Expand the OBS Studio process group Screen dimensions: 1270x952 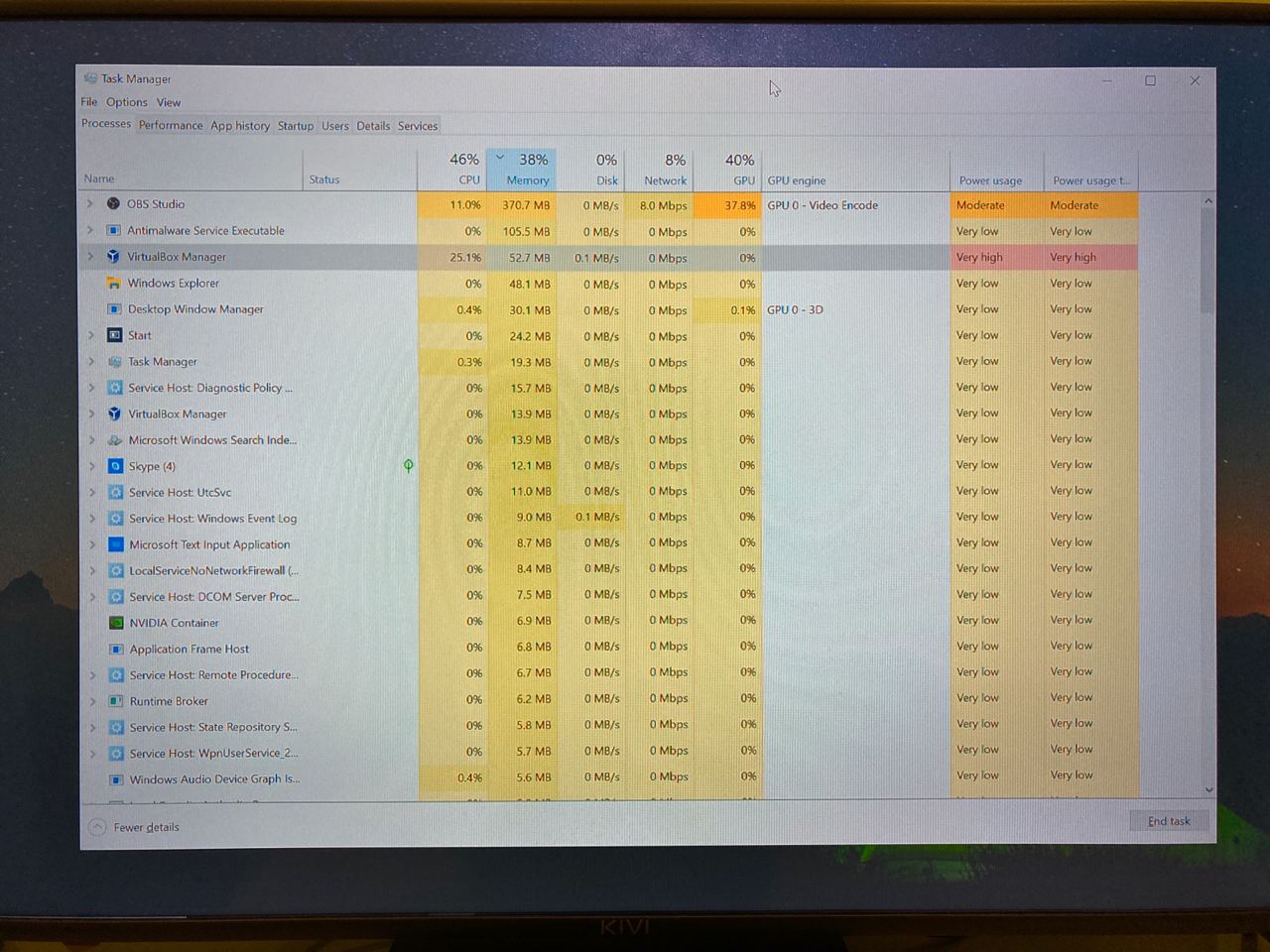(x=90, y=204)
